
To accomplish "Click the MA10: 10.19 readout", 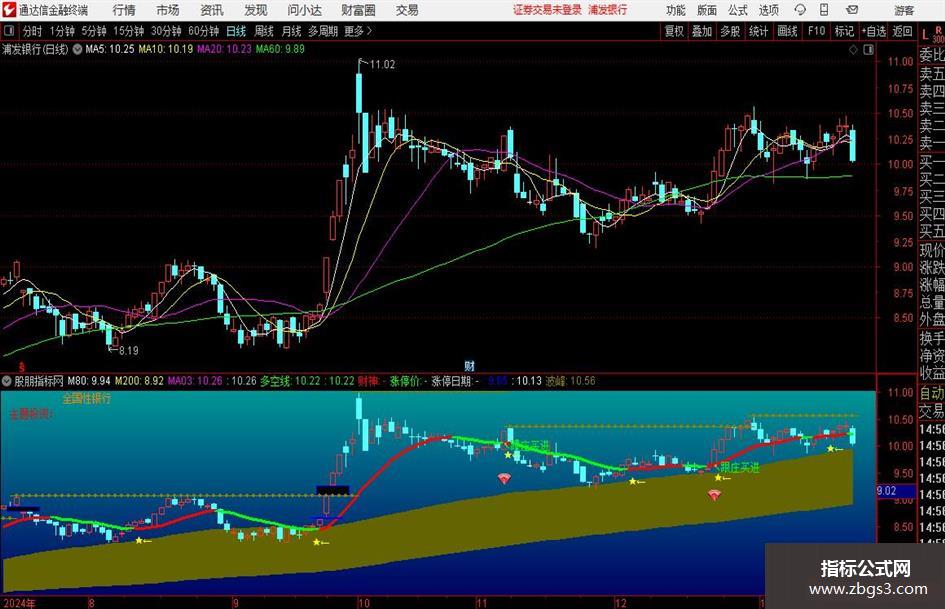I will coord(166,49).
